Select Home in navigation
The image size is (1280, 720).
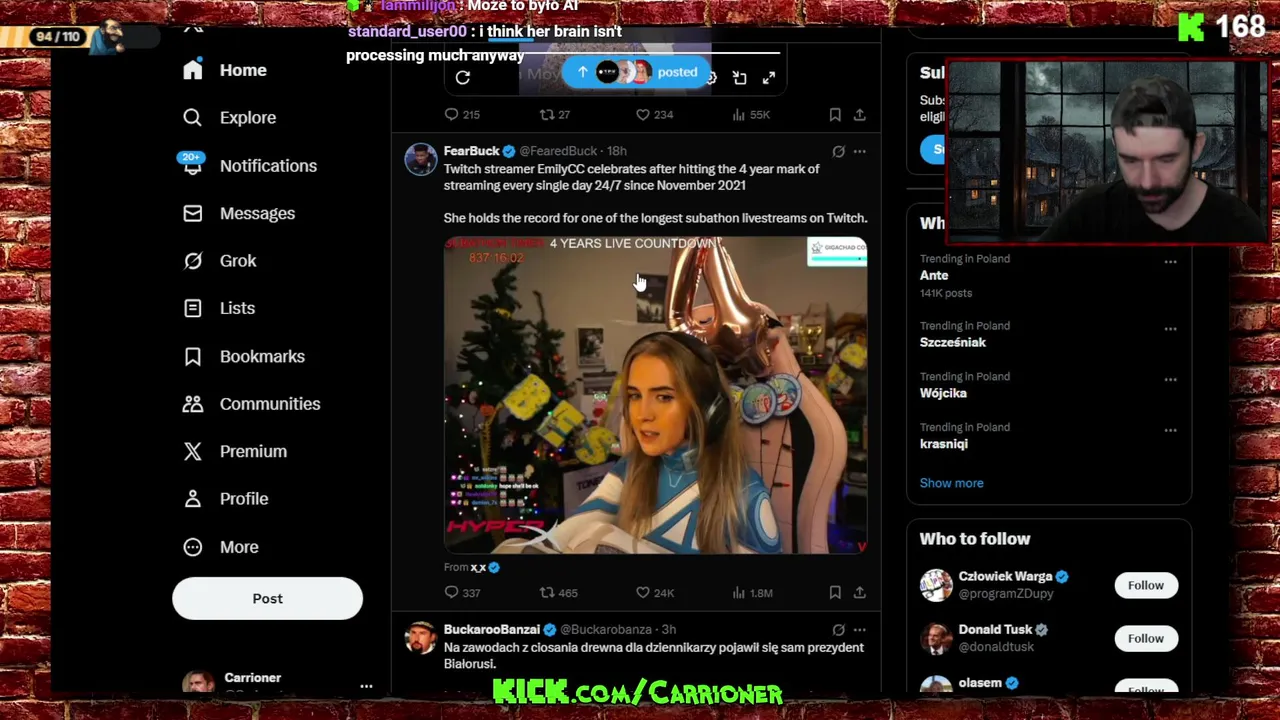(243, 70)
